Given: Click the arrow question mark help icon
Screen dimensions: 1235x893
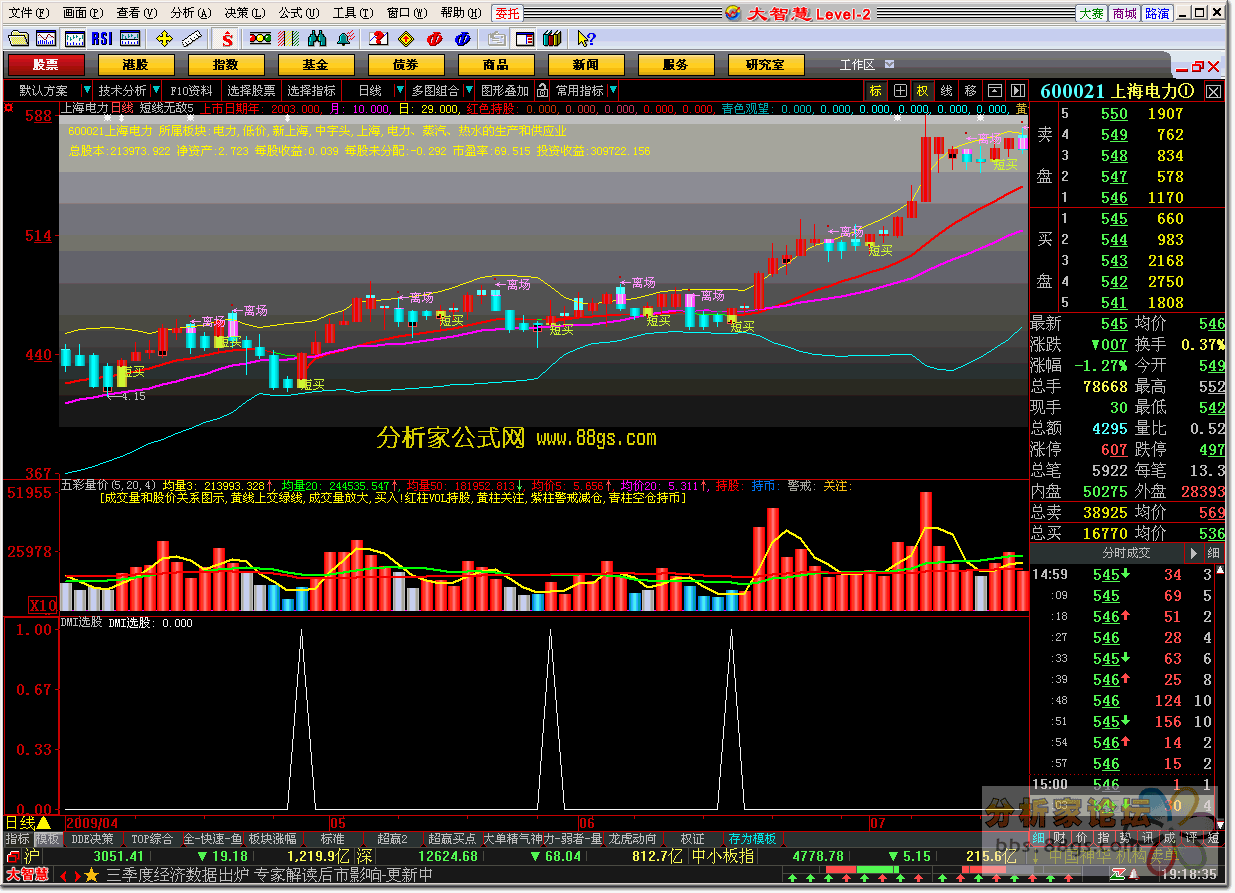Looking at the screenshot, I should (587, 39).
